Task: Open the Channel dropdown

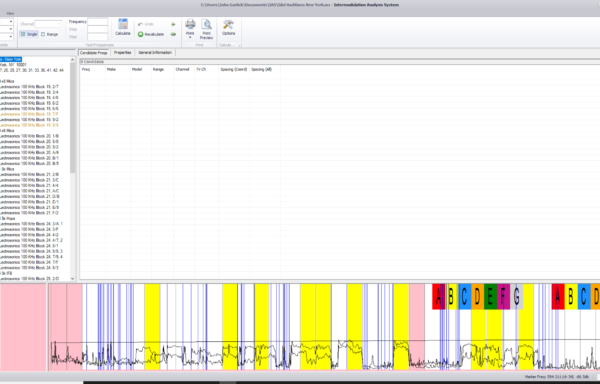Action: 48,24
